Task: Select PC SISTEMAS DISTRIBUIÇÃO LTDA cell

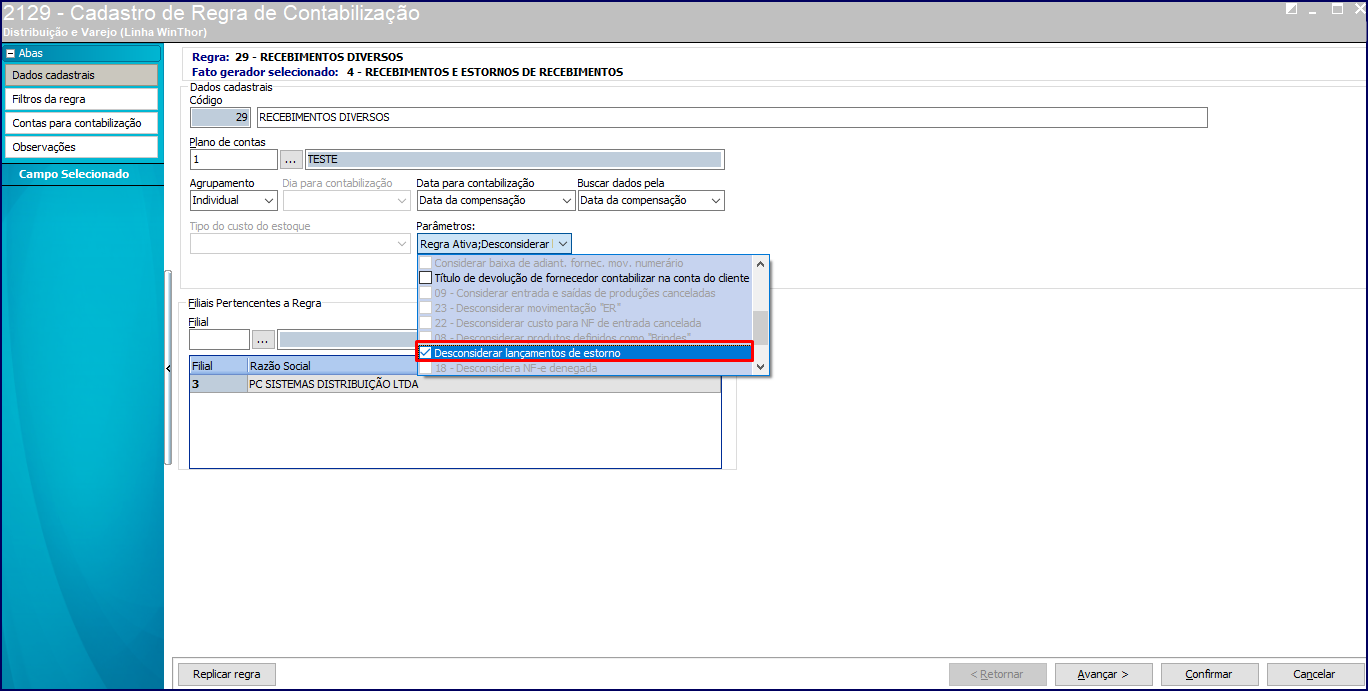Action: [x=484, y=384]
